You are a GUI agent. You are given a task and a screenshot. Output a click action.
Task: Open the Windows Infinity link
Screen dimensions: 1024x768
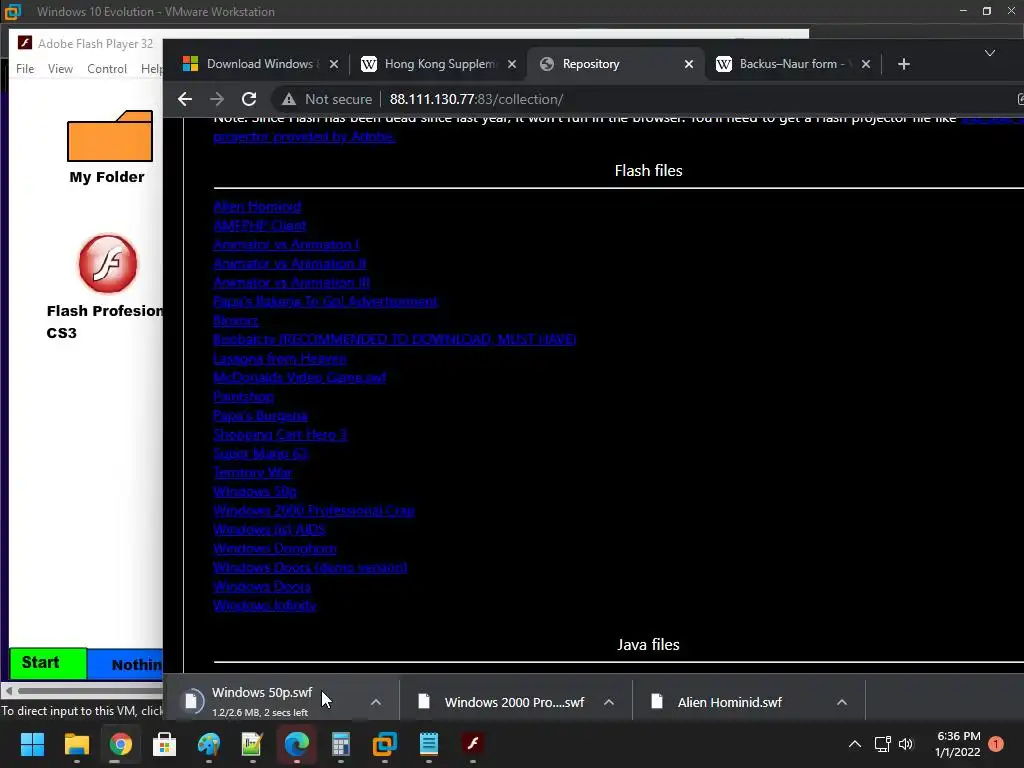[x=264, y=605]
